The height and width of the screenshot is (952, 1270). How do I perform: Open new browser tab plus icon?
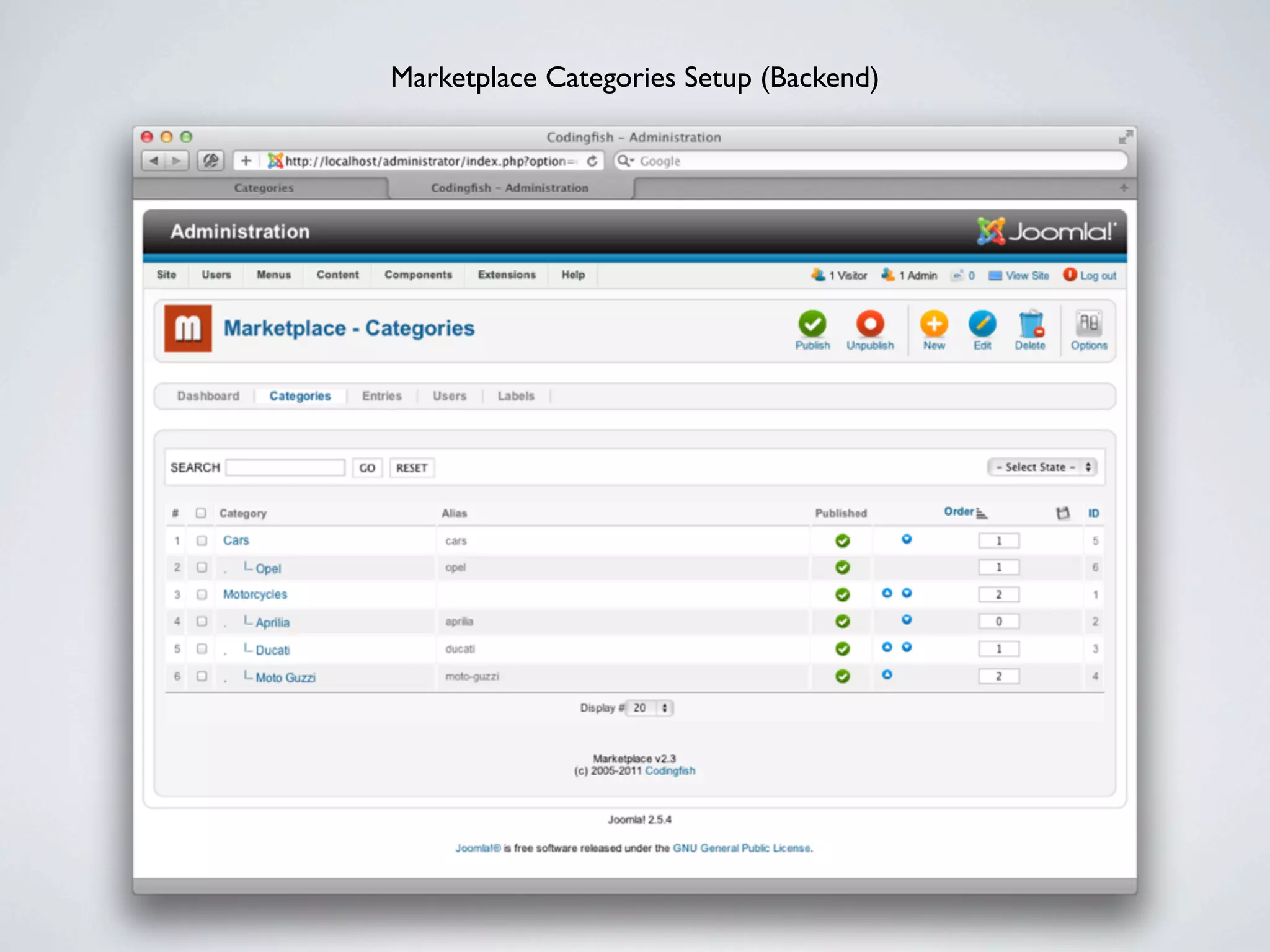coord(1124,188)
